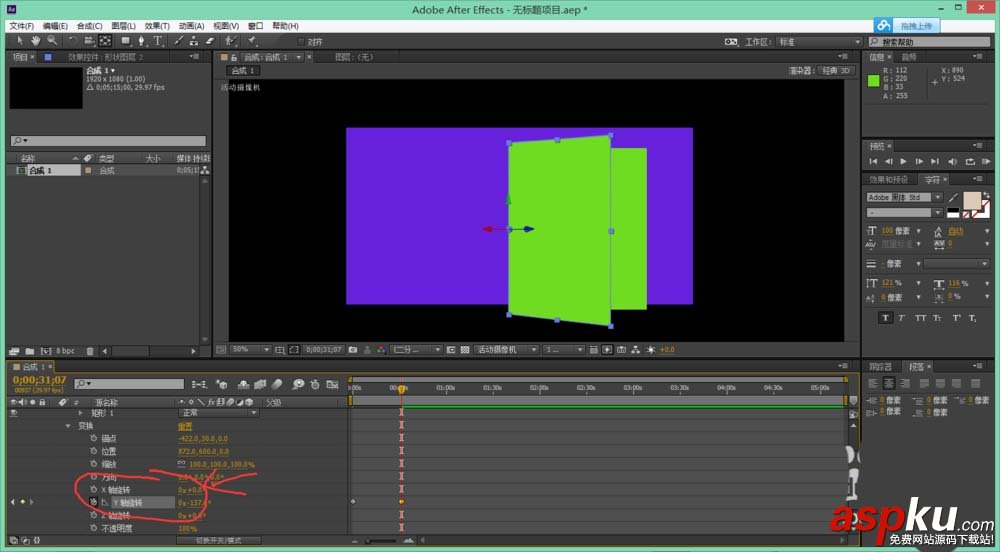
Task: Select the Hand tool
Action: pyautogui.click(x=36, y=41)
